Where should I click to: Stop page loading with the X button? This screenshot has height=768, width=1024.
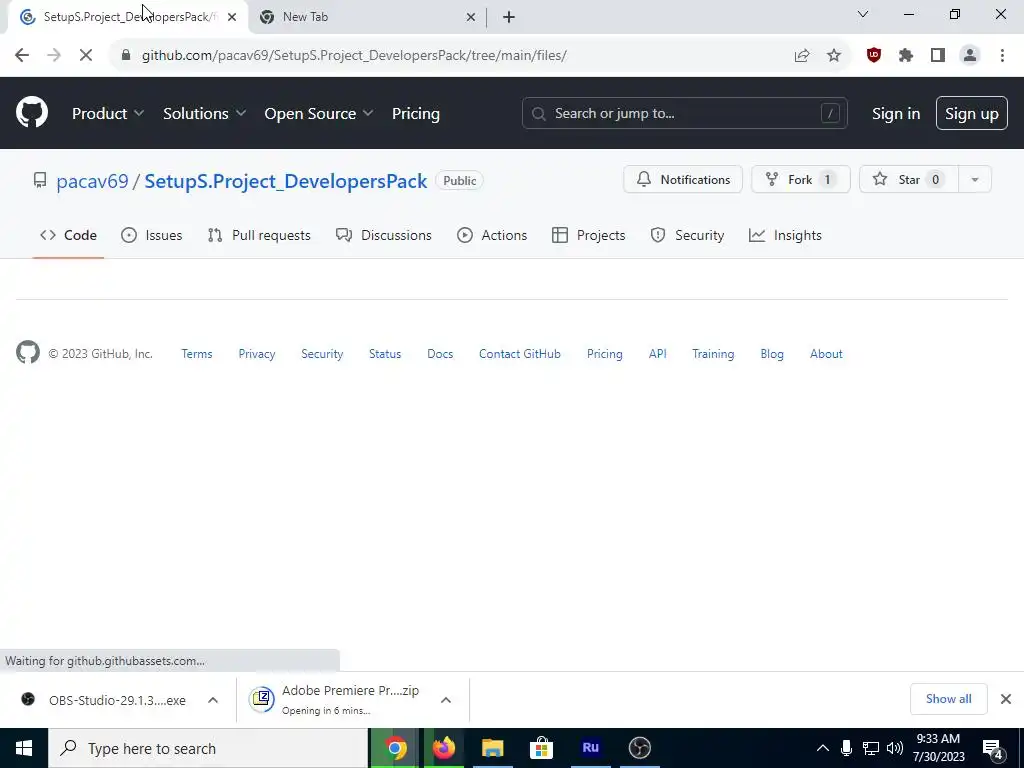(86, 56)
